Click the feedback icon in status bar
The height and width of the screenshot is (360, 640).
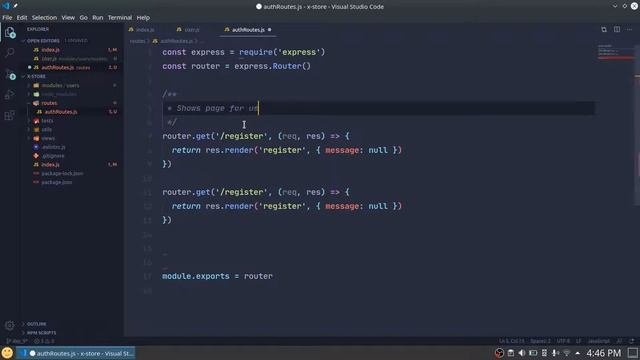coord(620,341)
